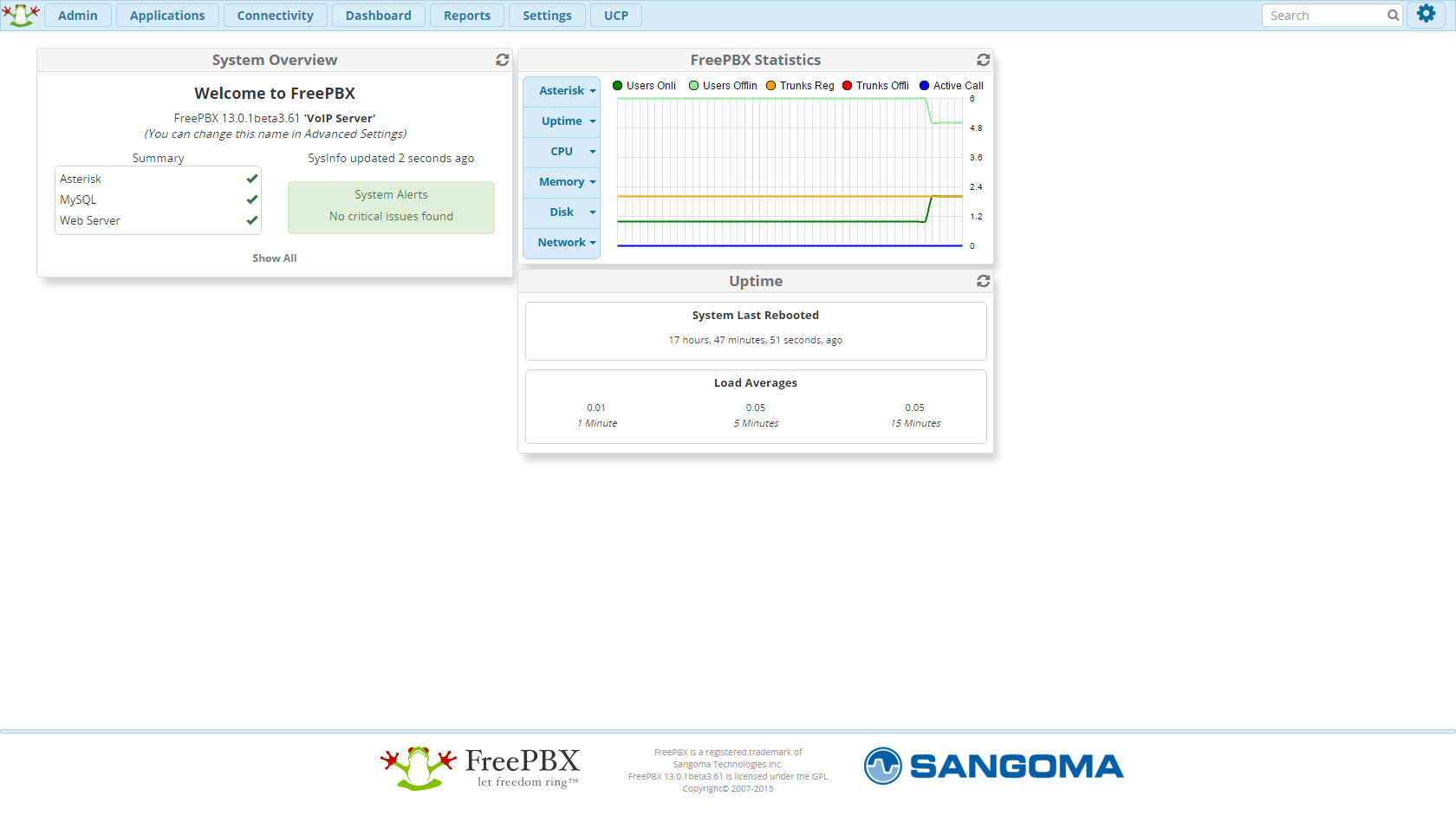The width and height of the screenshot is (1456, 816).
Task: Open the Connectivity menu
Action: tap(275, 16)
